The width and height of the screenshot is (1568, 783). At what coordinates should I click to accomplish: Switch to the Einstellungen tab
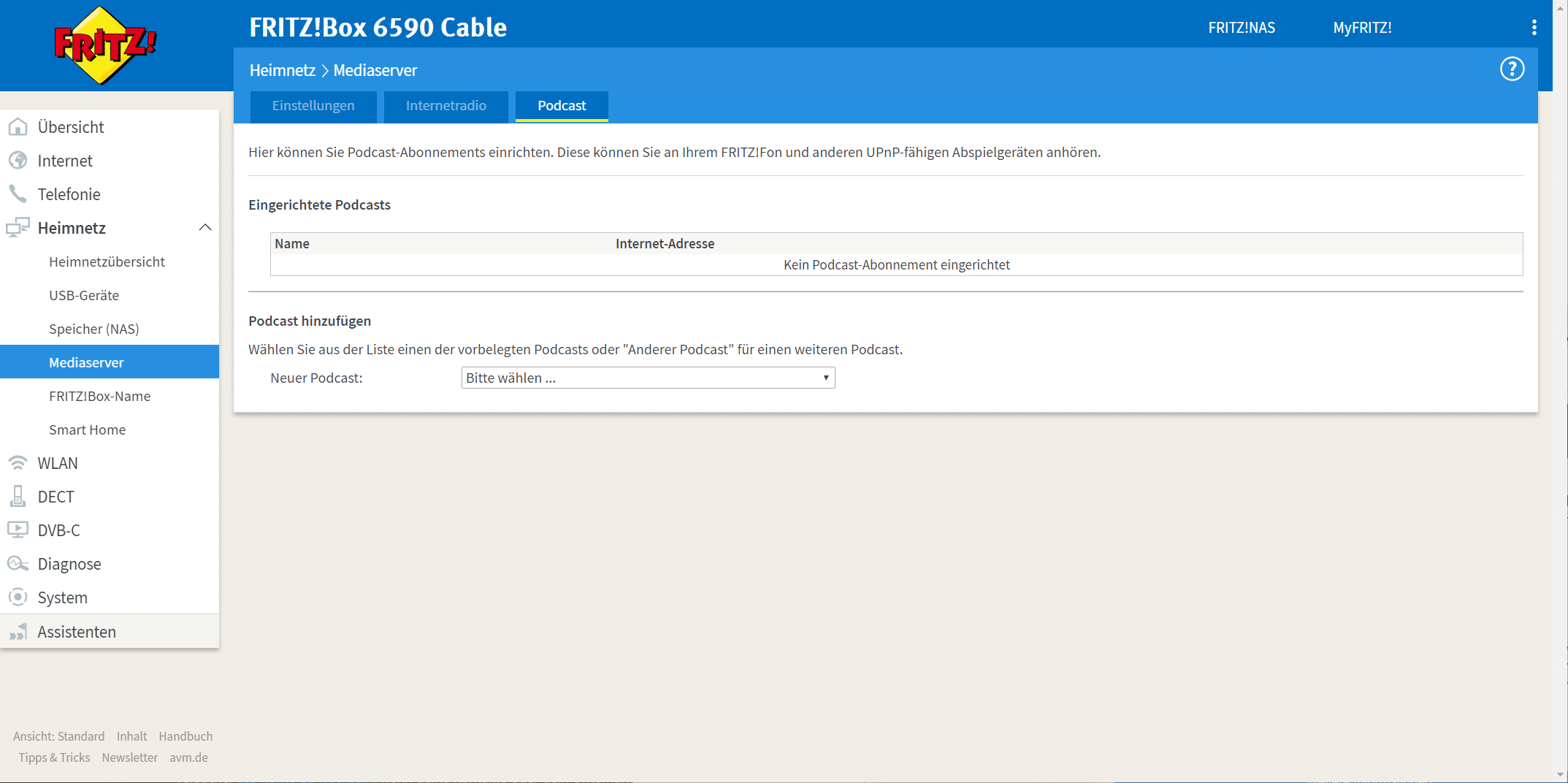pos(313,106)
